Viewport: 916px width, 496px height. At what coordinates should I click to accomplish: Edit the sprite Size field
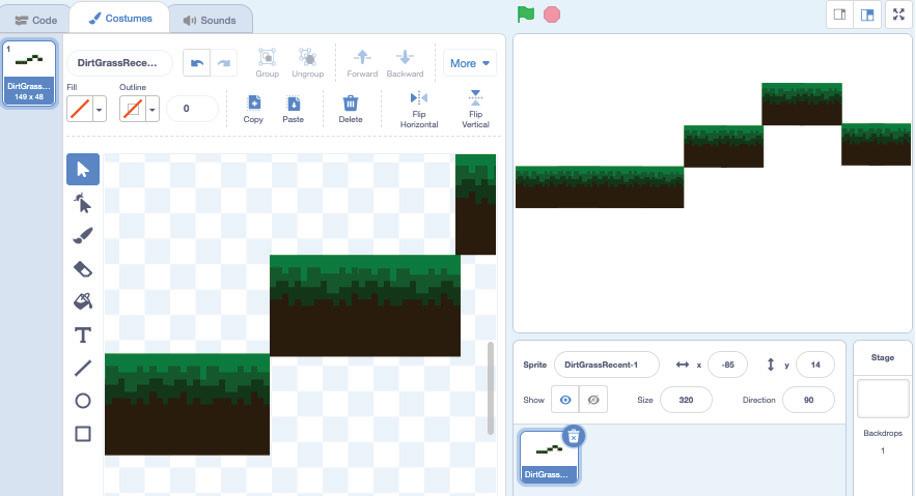click(x=686, y=400)
